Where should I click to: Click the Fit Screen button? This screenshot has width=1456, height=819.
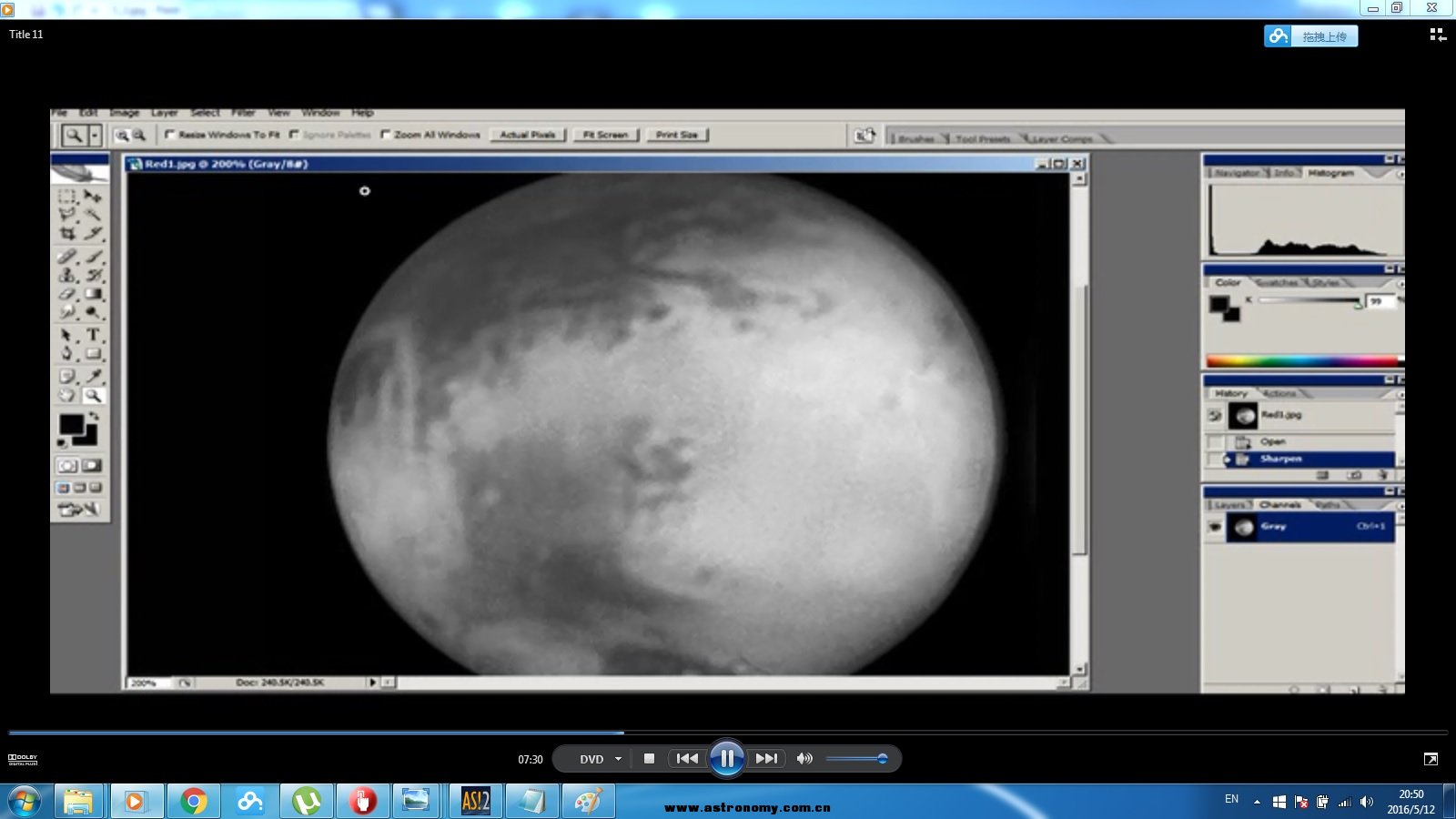605,135
